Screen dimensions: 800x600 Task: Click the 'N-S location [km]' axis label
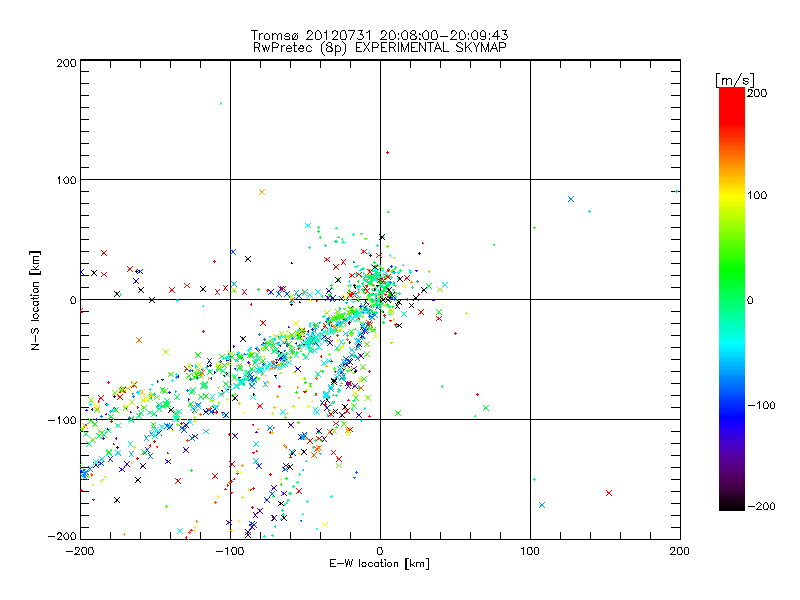[35, 300]
